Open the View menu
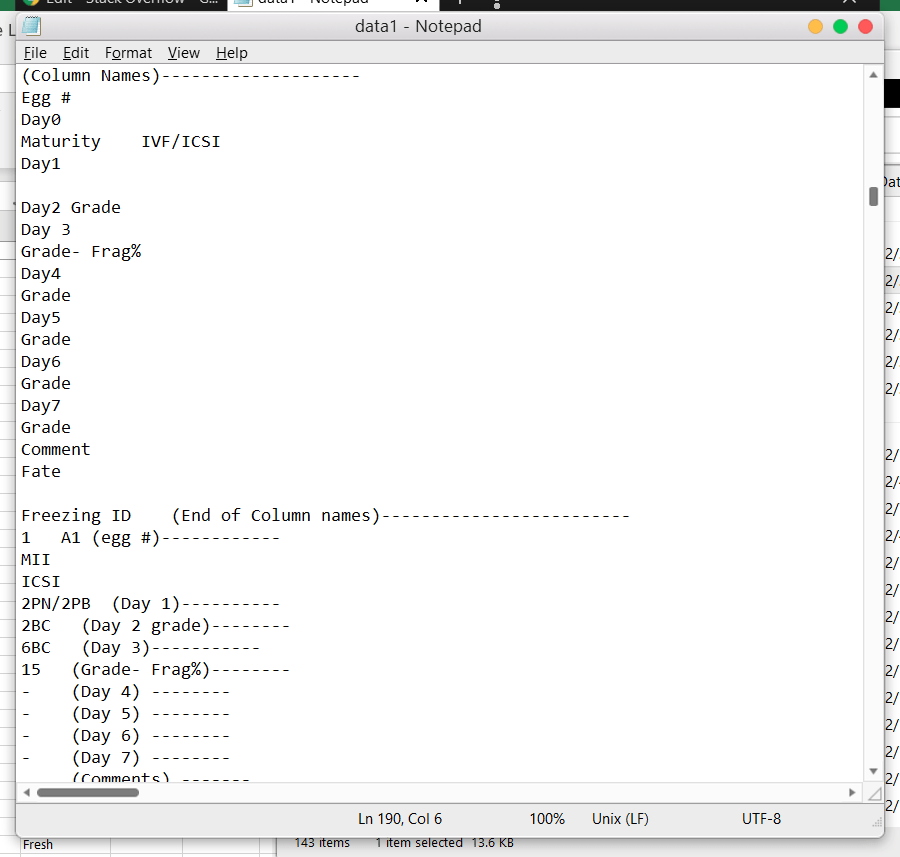Viewport: 900px width, 857px height. click(x=184, y=52)
